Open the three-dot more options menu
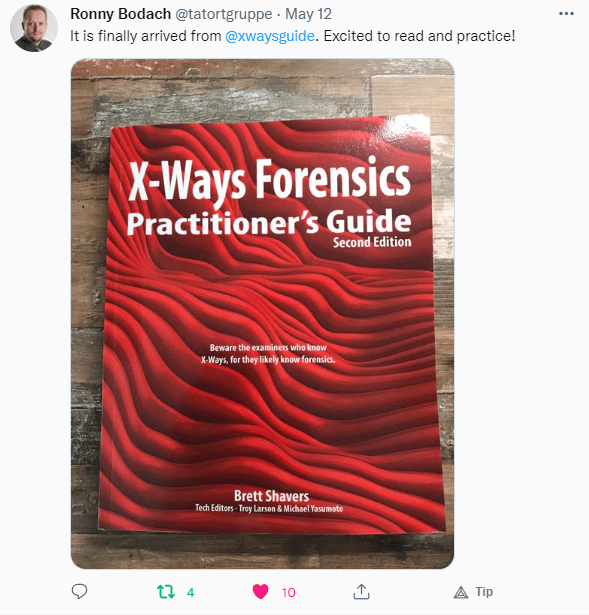 pos(566,14)
